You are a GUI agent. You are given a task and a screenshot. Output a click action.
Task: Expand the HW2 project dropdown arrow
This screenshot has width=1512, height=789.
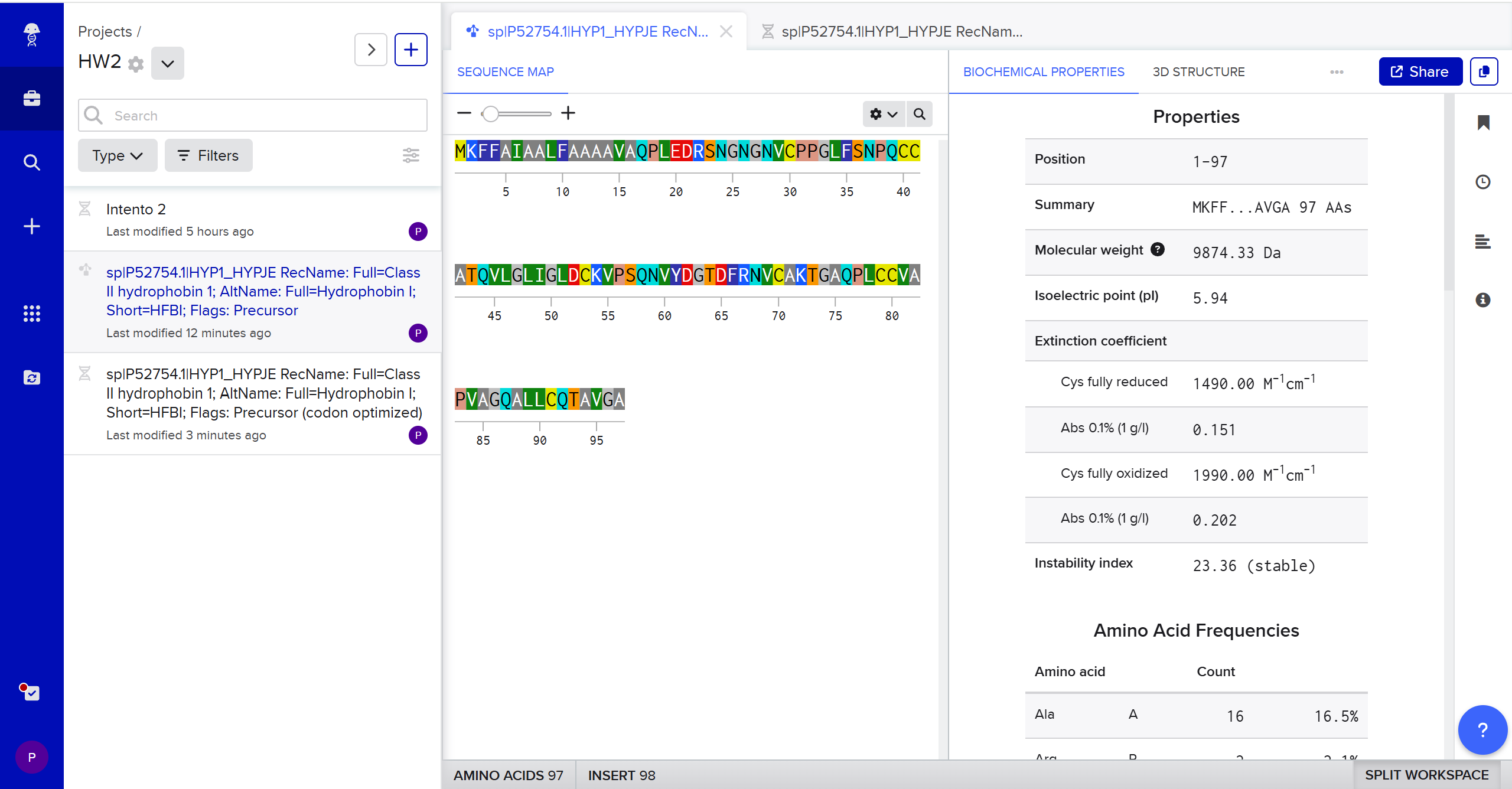pyautogui.click(x=168, y=64)
